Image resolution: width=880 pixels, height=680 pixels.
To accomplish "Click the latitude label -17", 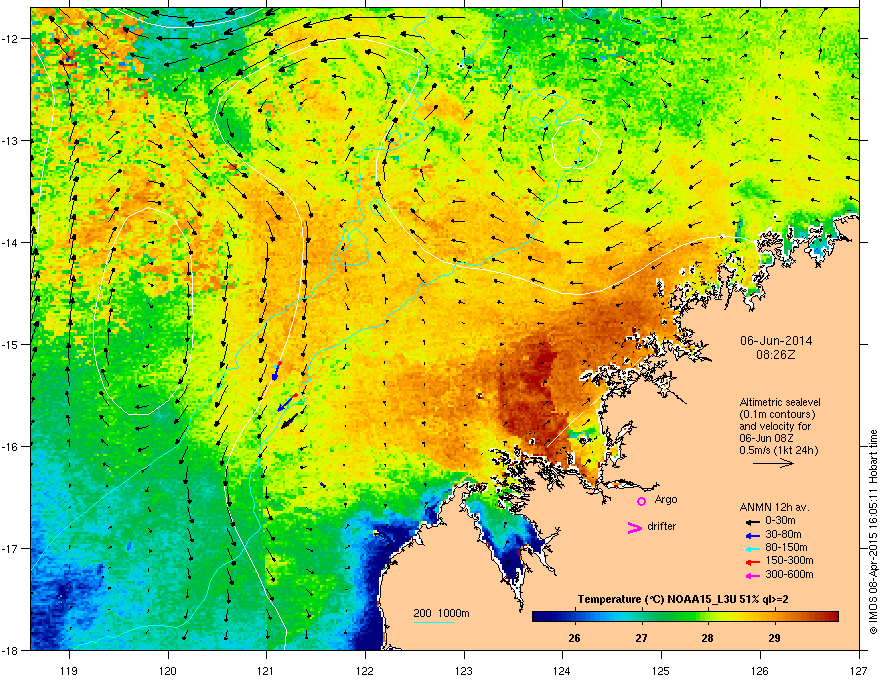I will click(x=11, y=548).
